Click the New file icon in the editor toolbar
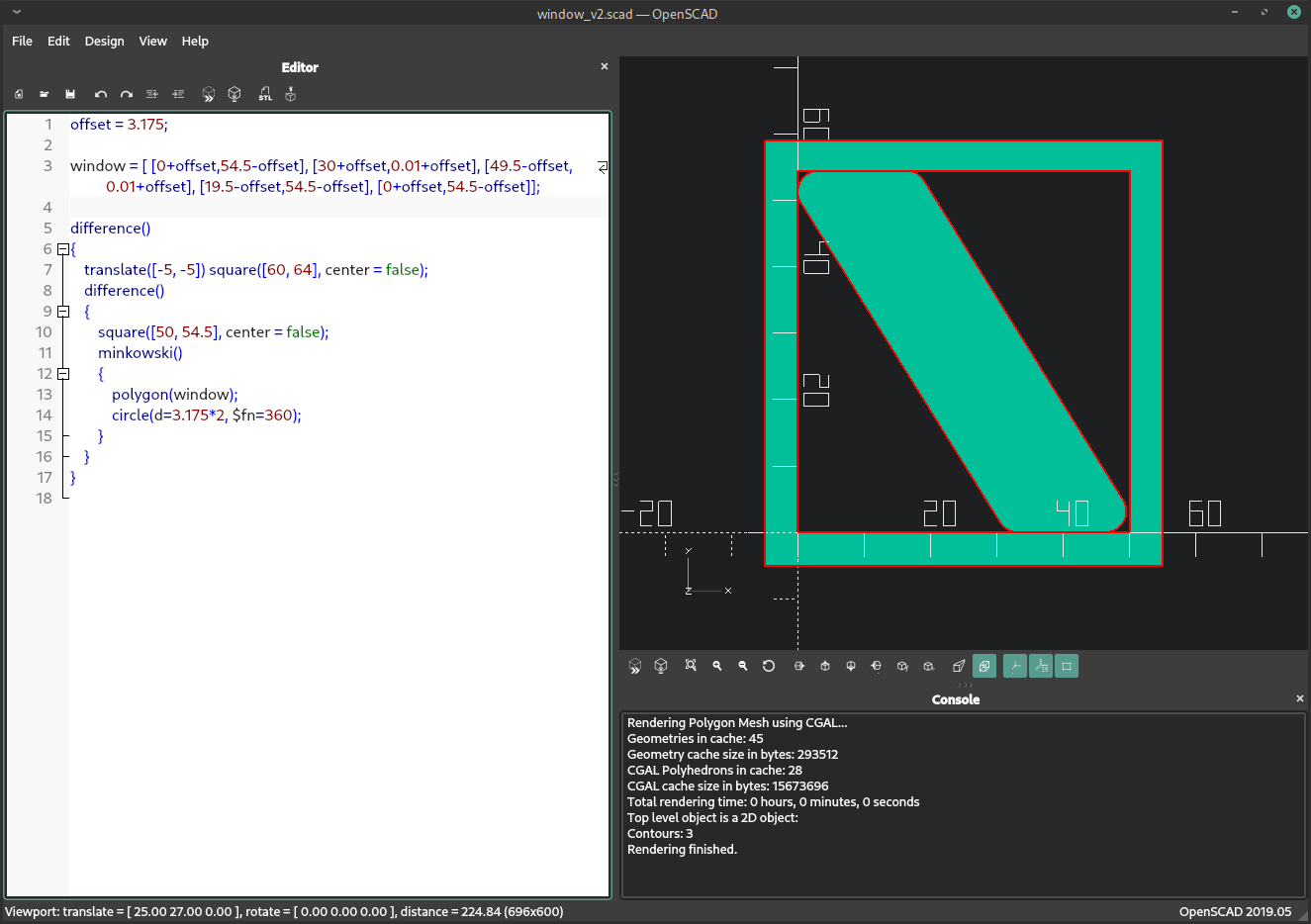The width and height of the screenshot is (1311, 924). point(19,94)
